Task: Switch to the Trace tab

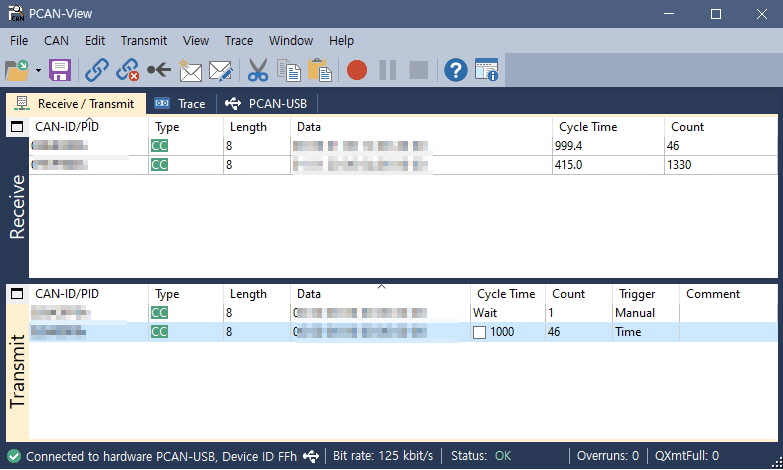Action: click(181, 104)
